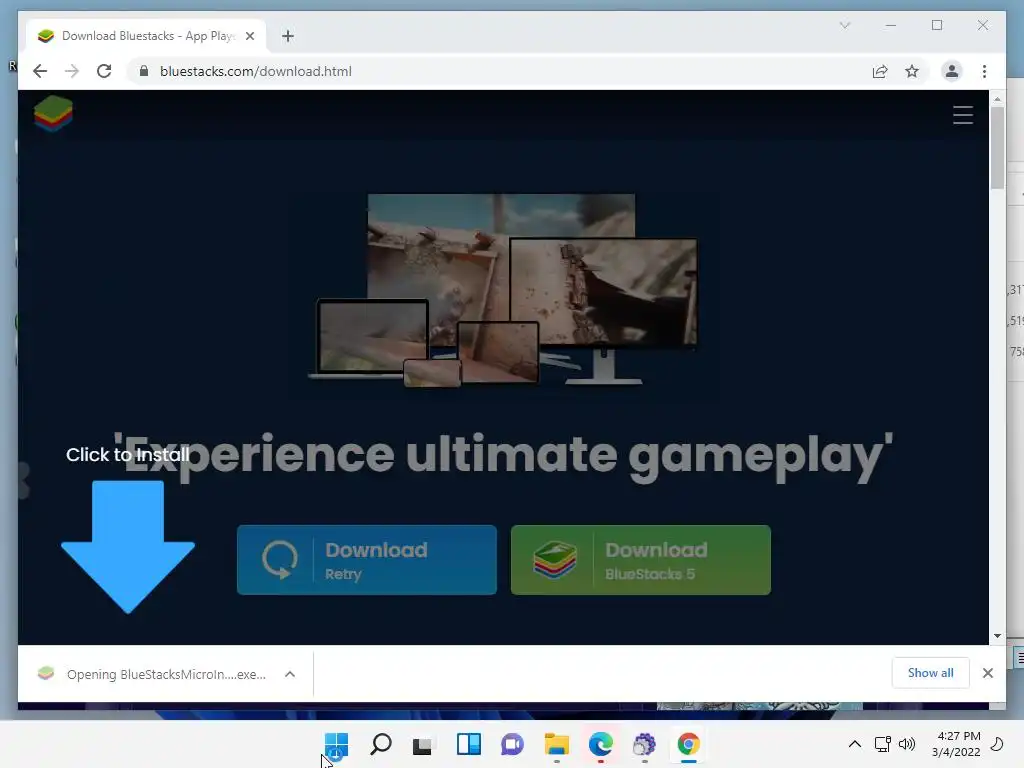Image resolution: width=1024 pixels, height=768 pixels.
Task: Share this page using the share icon
Action: point(880,71)
